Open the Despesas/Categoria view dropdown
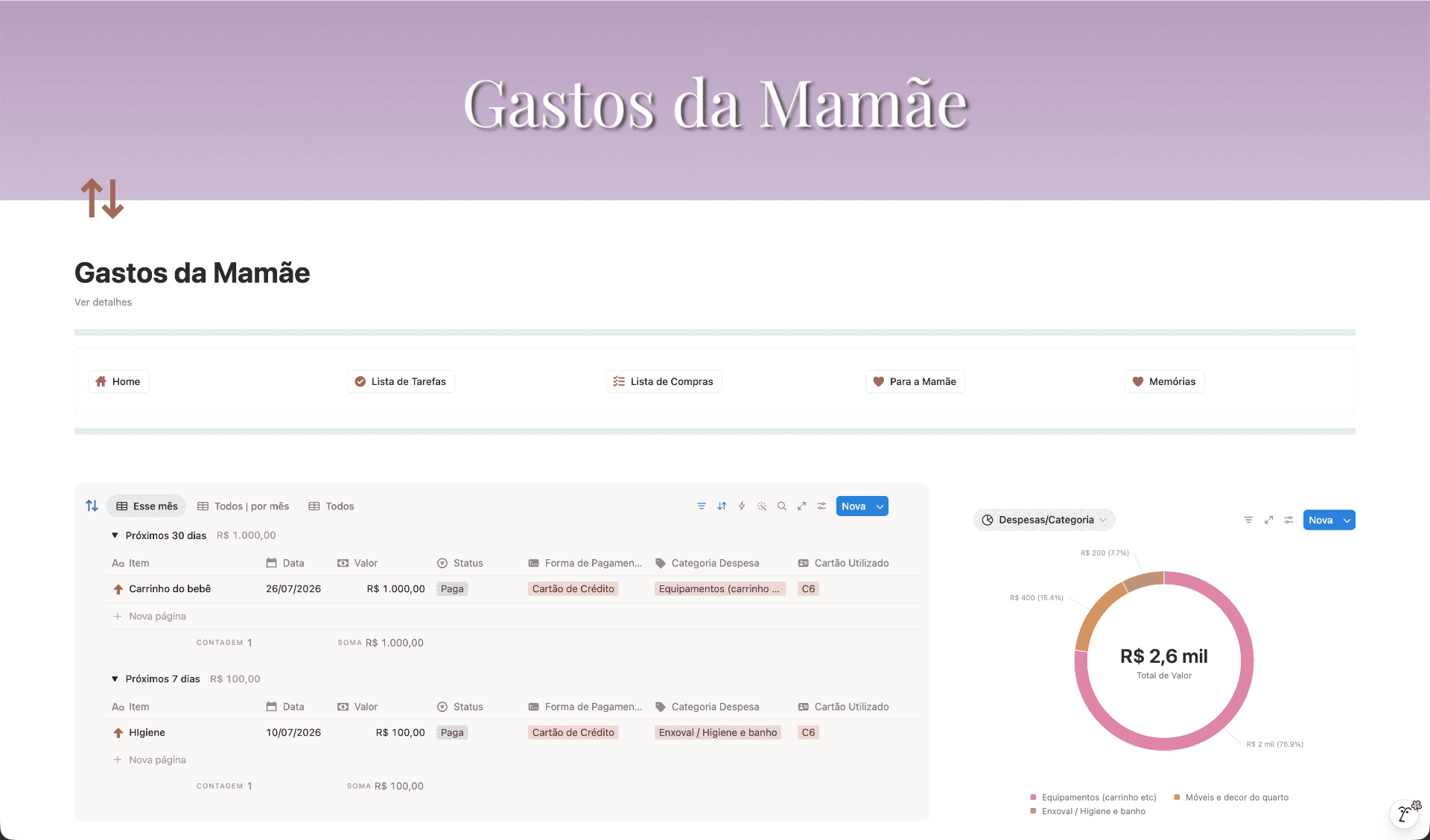Image resolution: width=1430 pixels, height=840 pixels. [x=1045, y=520]
